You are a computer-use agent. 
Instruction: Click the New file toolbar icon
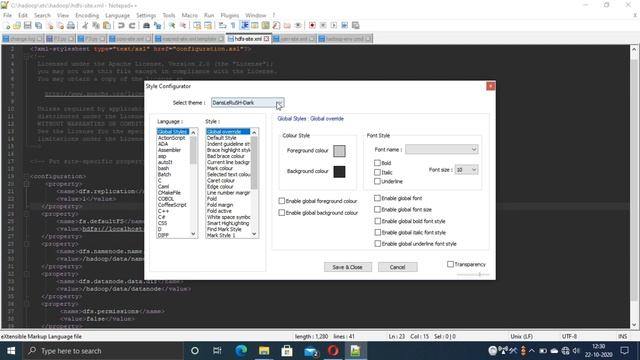click(7, 25)
